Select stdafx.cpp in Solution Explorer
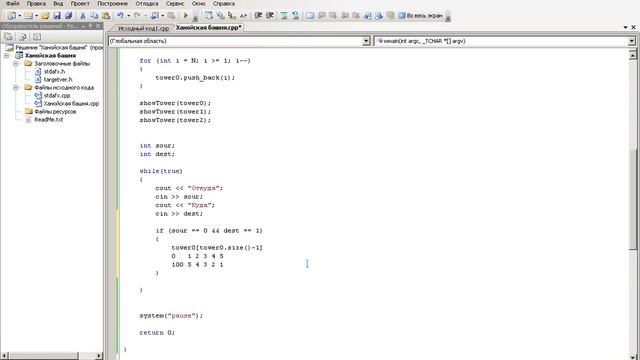Image resolution: width=640 pixels, height=360 pixels. click(x=57, y=95)
